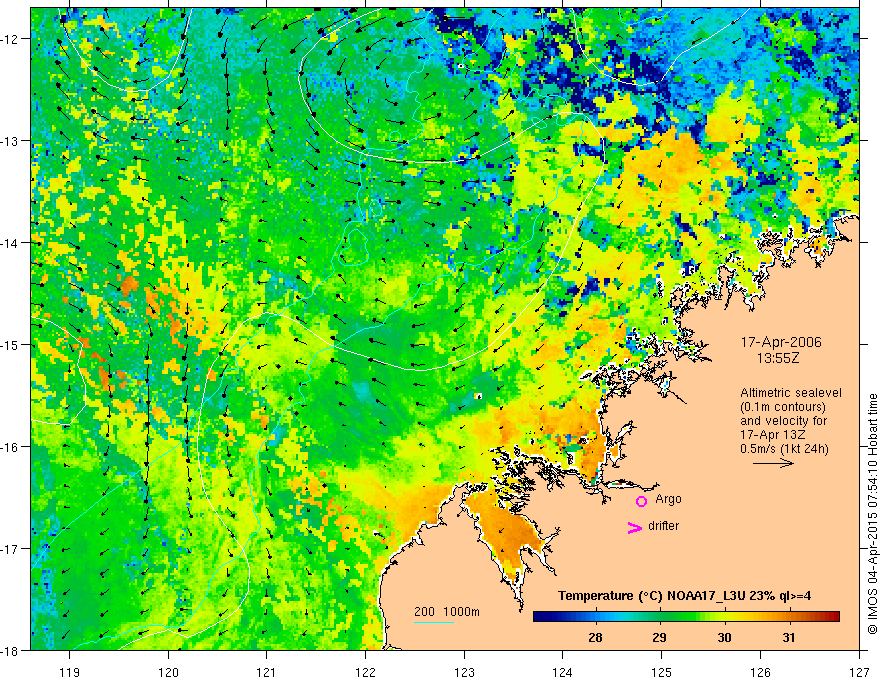Click longitude label 122 on bottom axis
The image size is (880, 680).
[x=365, y=673]
